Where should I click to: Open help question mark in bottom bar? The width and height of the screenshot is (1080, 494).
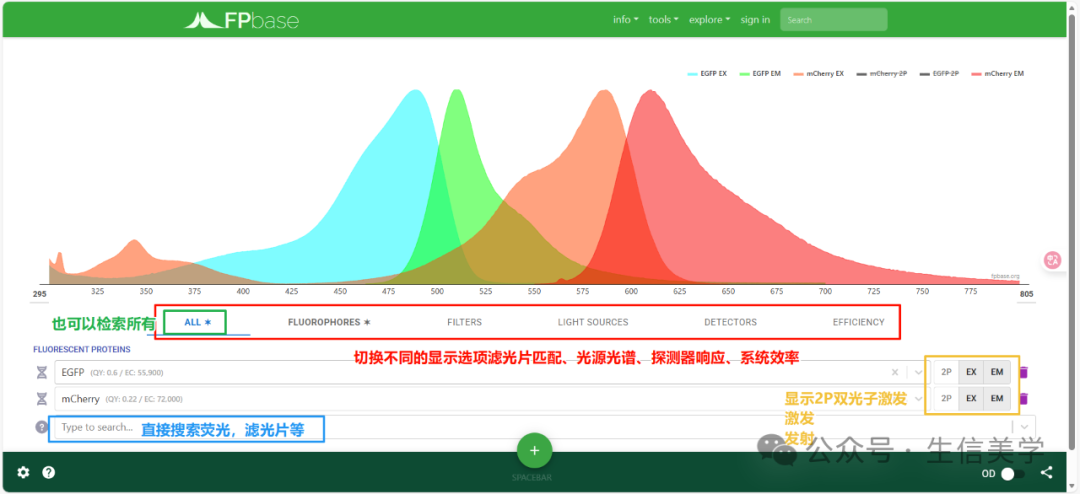[x=49, y=473]
